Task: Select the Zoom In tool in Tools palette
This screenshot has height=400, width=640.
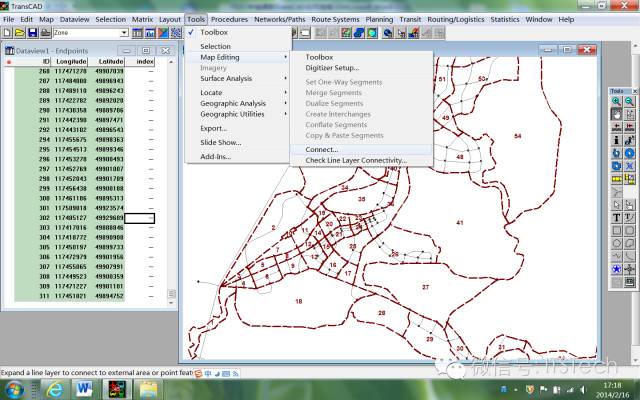Action: point(616,101)
